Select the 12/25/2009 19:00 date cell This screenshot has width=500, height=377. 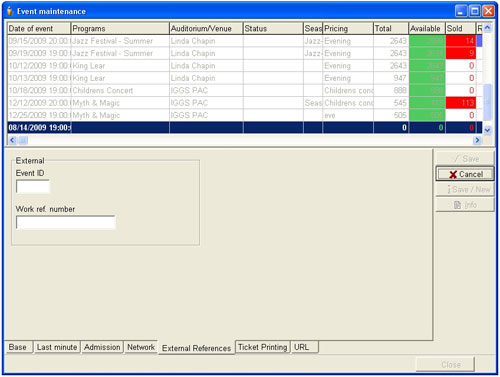click(x=39, y=115)
